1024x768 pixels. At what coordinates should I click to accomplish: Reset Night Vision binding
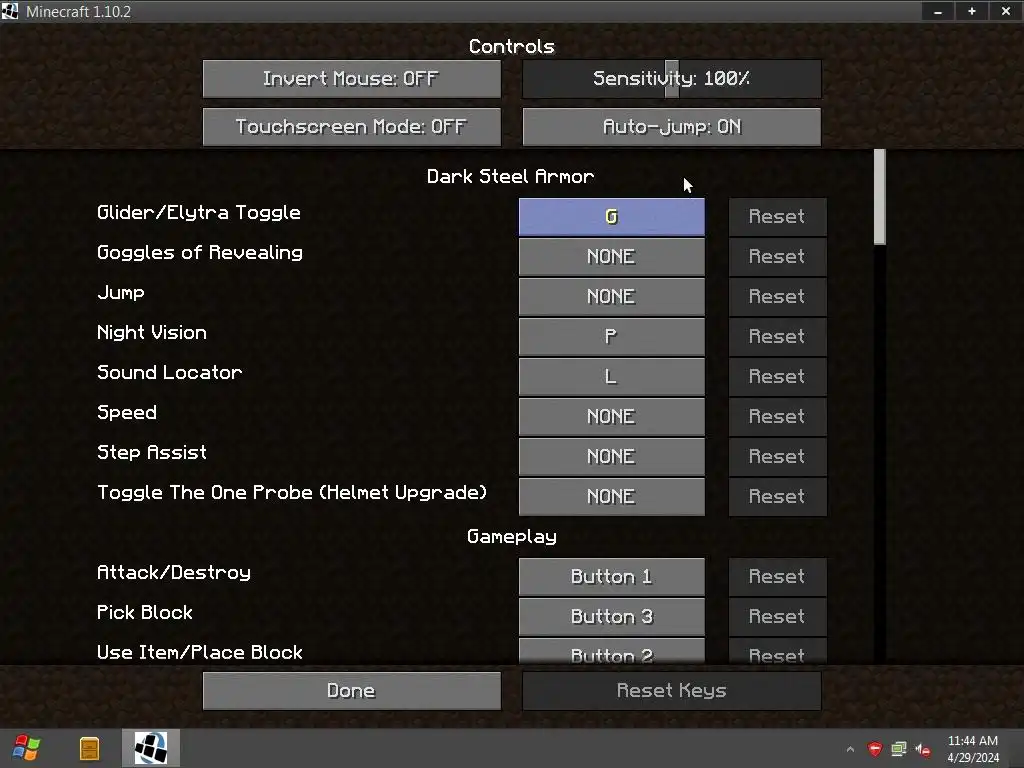tap(777, 336)
